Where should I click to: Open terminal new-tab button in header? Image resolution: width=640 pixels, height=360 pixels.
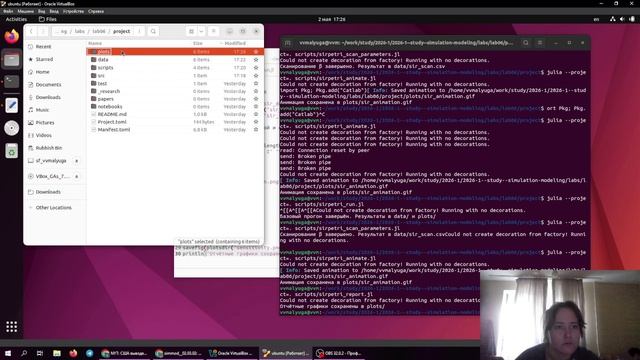click(288, 42)
